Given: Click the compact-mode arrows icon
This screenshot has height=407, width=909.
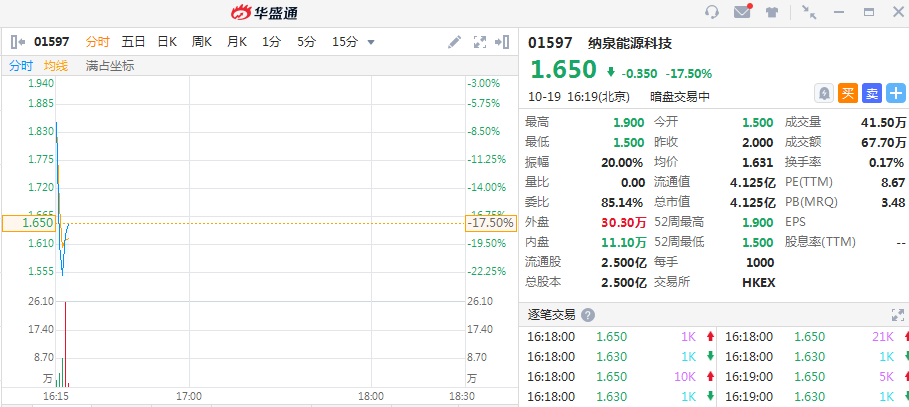Looking at the screenshot, I should 809,12.
